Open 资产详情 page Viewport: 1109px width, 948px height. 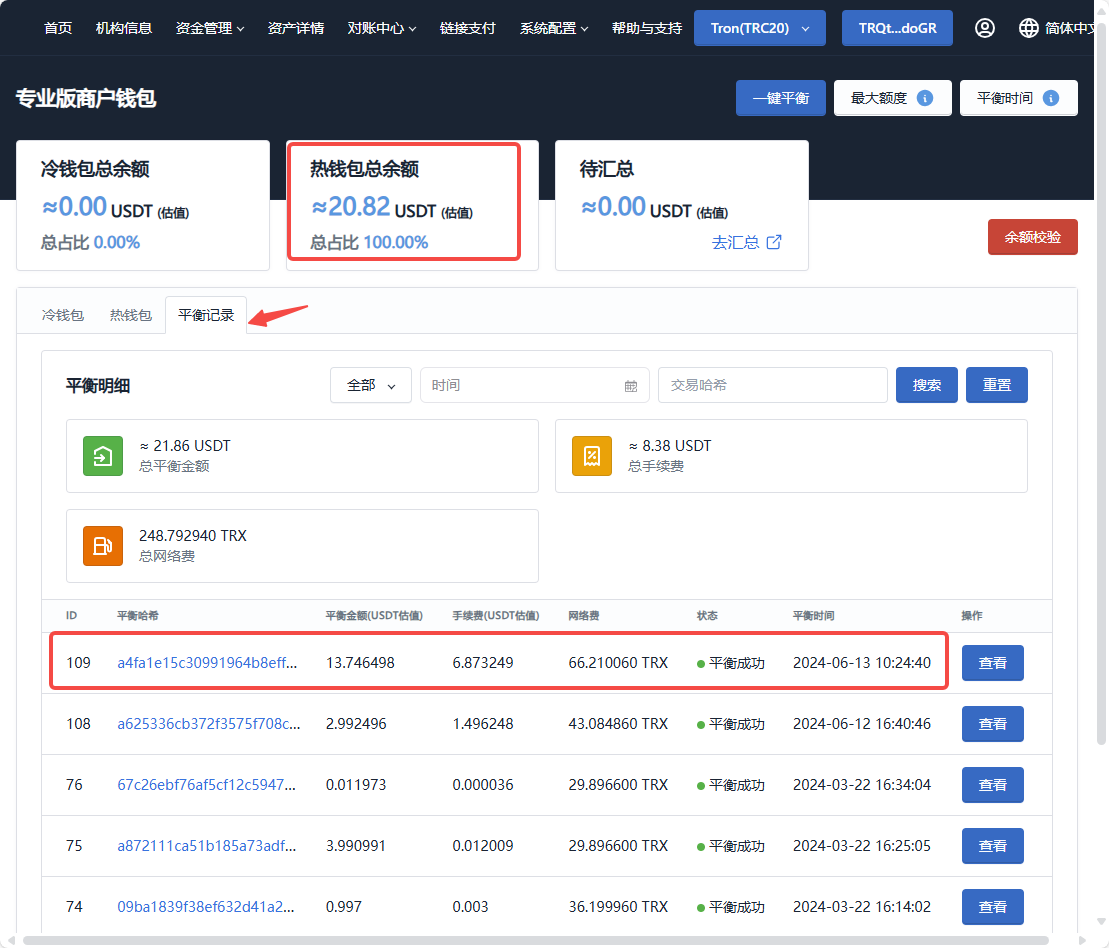296,28
